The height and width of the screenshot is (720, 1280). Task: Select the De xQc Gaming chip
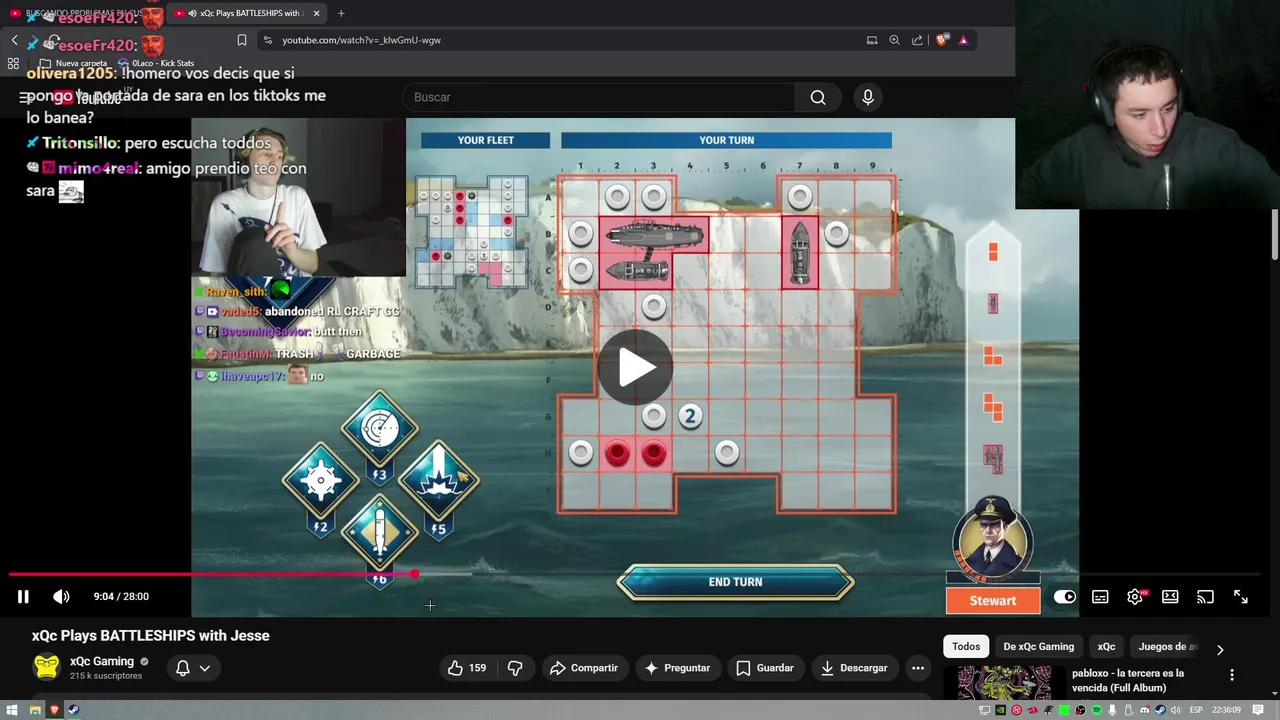click(x=1038, y=647)
